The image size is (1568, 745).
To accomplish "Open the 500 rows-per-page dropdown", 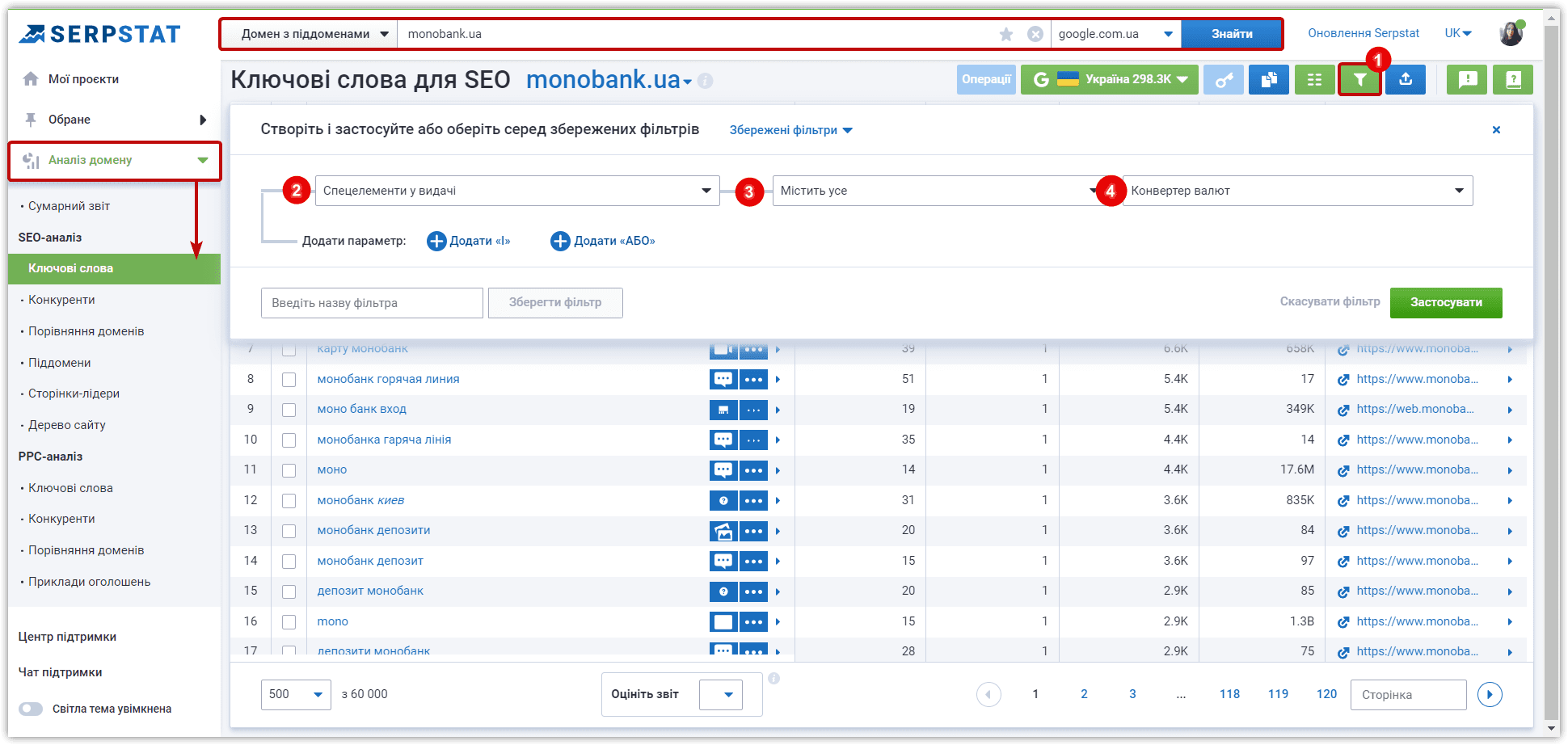I will point(296,694).
